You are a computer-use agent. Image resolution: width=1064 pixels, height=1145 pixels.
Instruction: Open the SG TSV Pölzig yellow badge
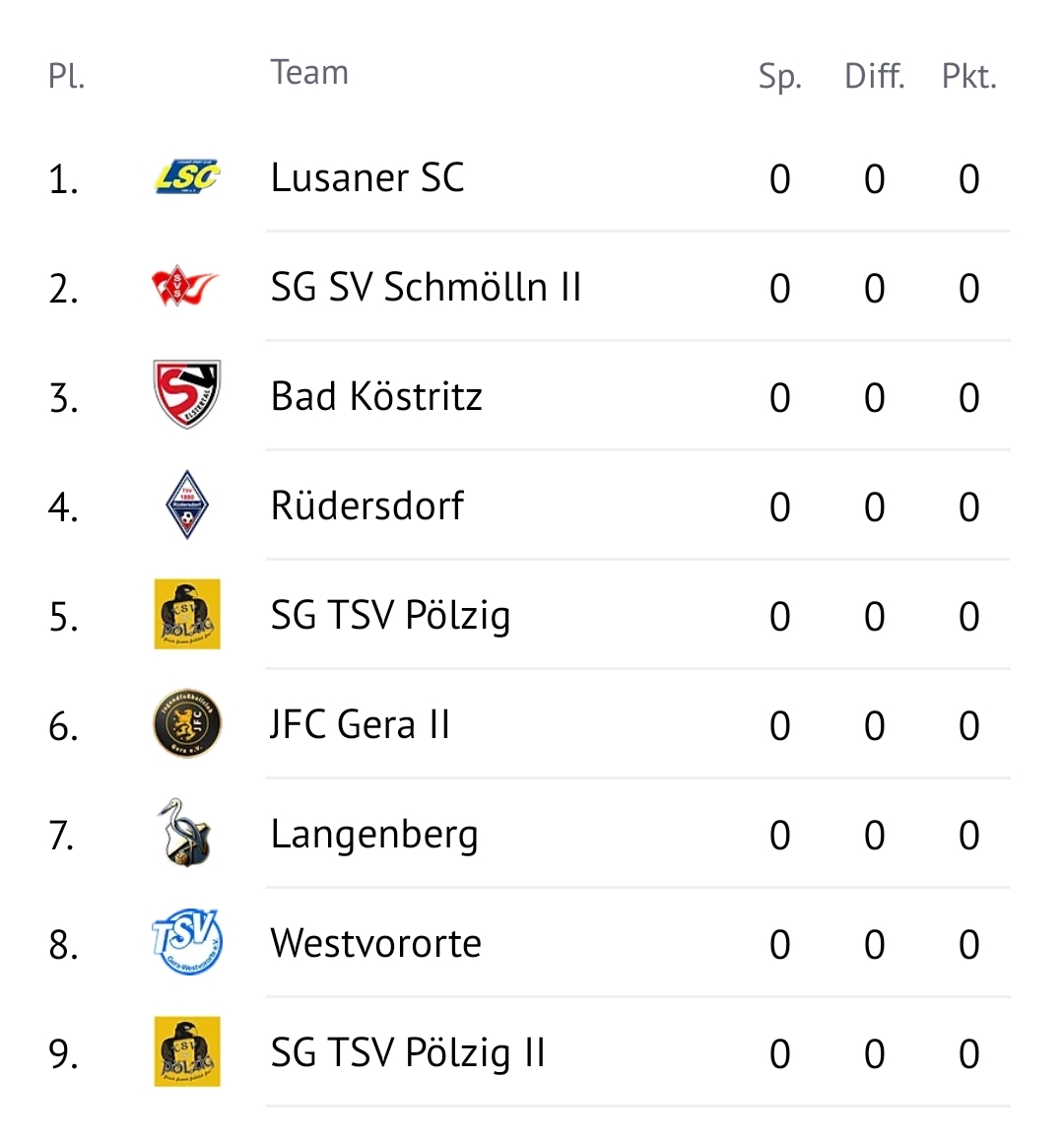coord(187,613)
